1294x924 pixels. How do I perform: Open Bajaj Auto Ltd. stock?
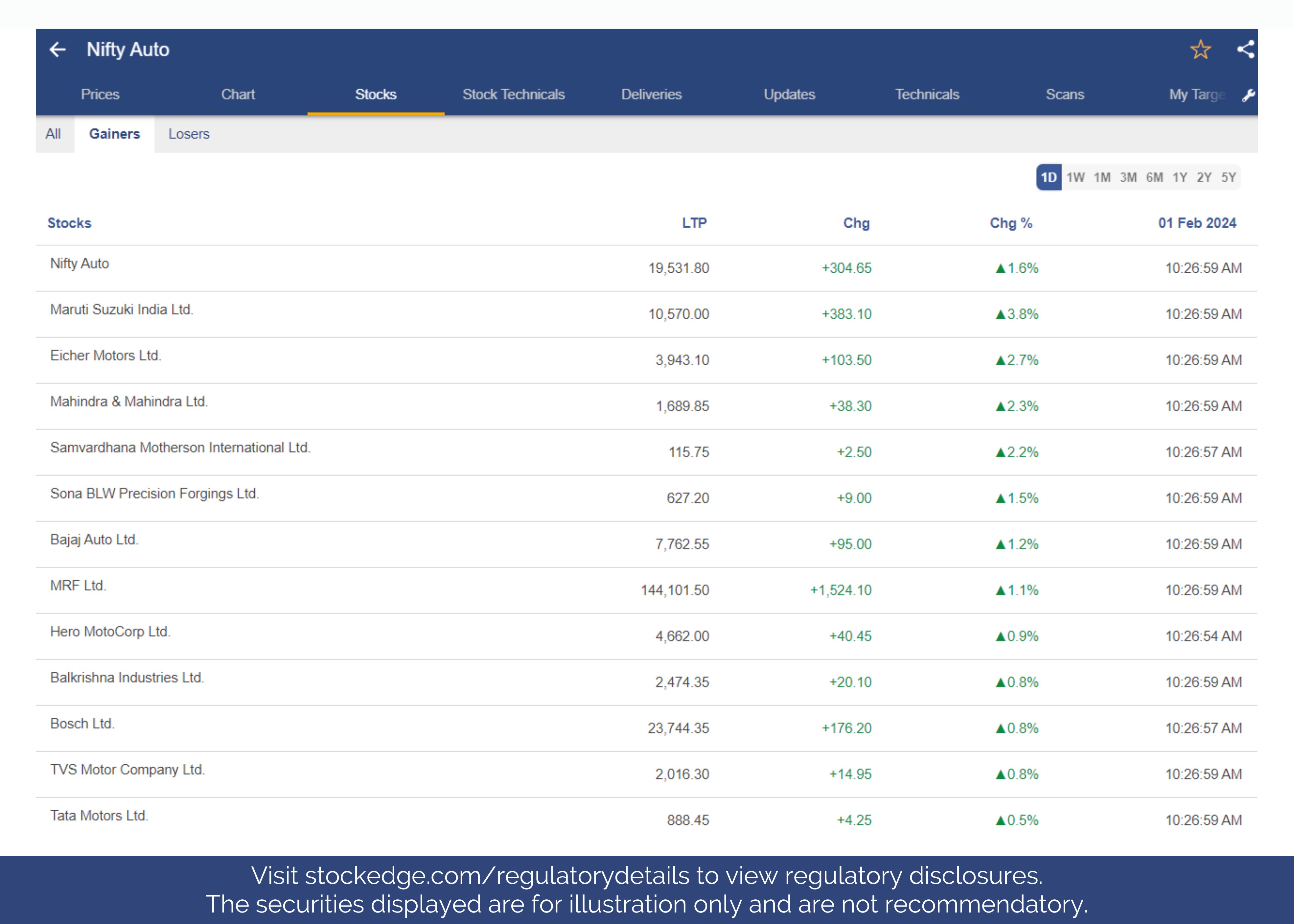(646, 545)
